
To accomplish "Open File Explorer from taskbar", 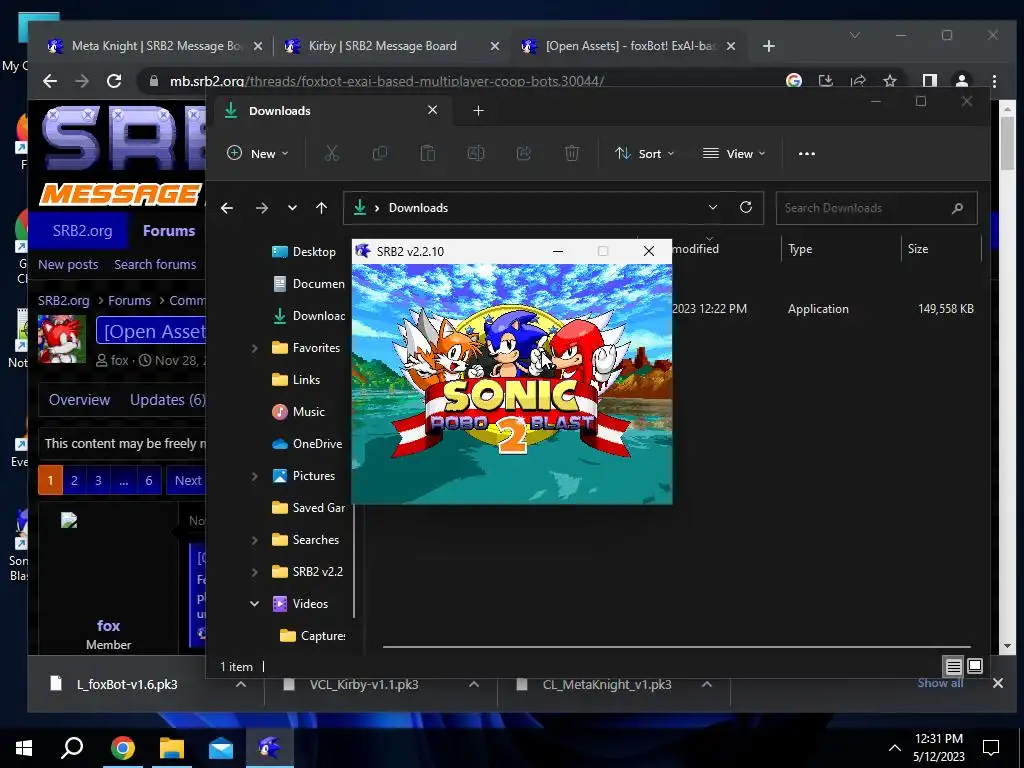I will [172, 748].
